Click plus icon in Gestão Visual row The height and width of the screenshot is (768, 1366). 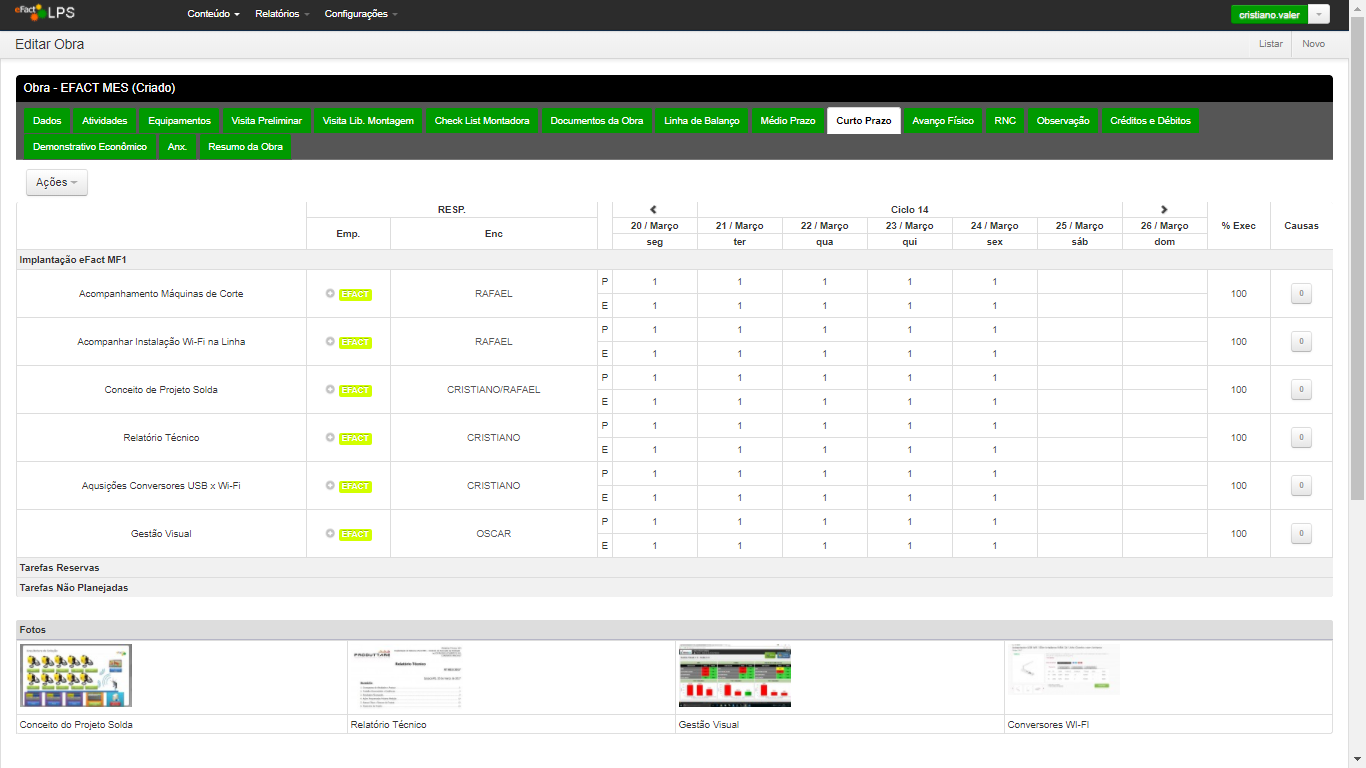[330, 534]
